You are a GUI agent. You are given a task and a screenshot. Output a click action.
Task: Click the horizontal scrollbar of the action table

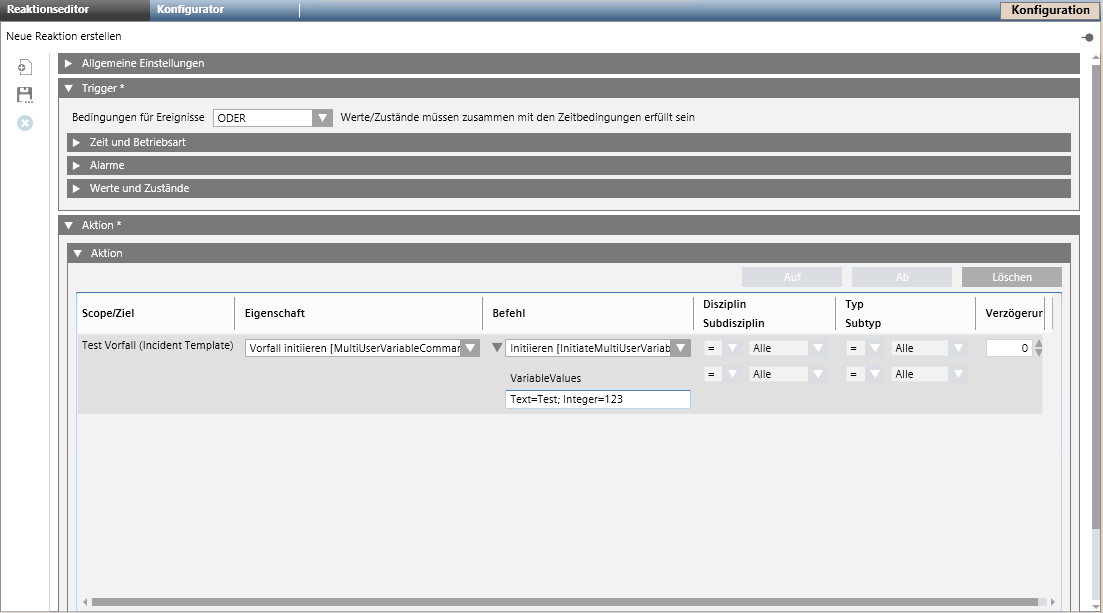click(570, 602)
